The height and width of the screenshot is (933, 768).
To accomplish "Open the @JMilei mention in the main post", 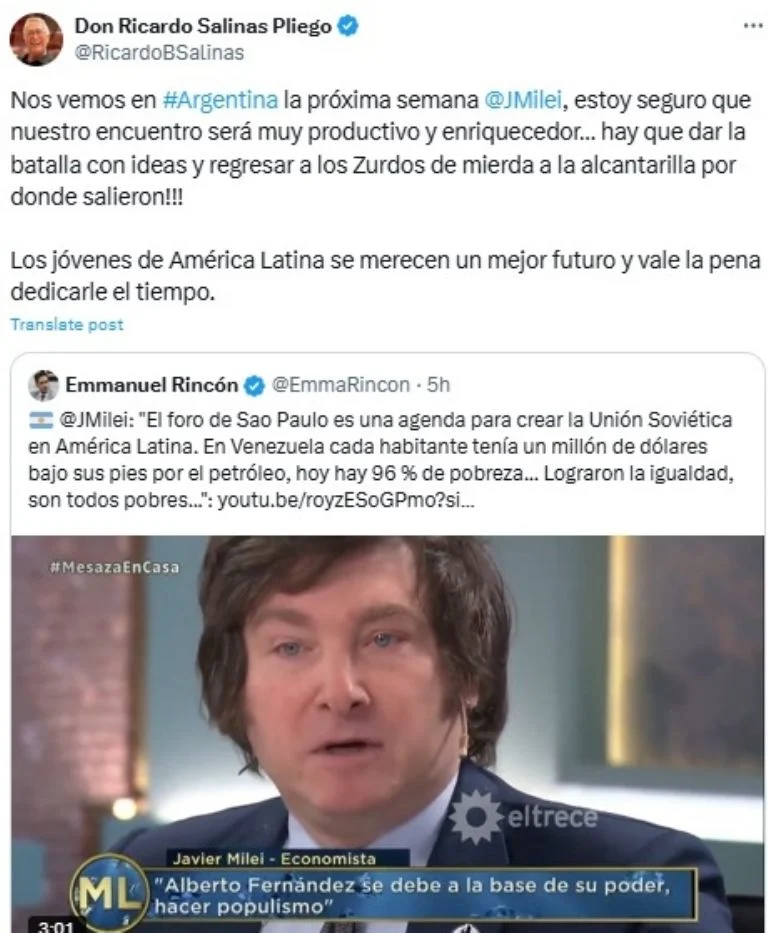I will tap(523, 99).
